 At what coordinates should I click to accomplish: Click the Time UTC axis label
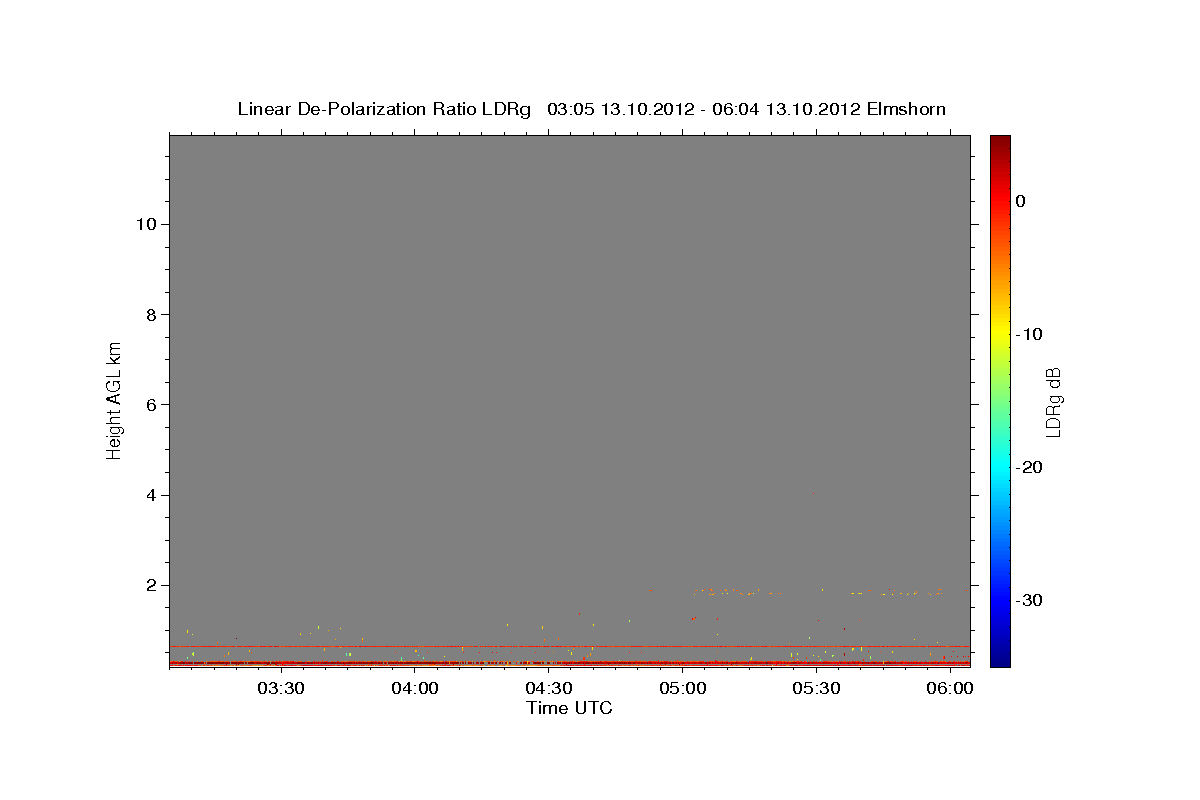[569, 708]
